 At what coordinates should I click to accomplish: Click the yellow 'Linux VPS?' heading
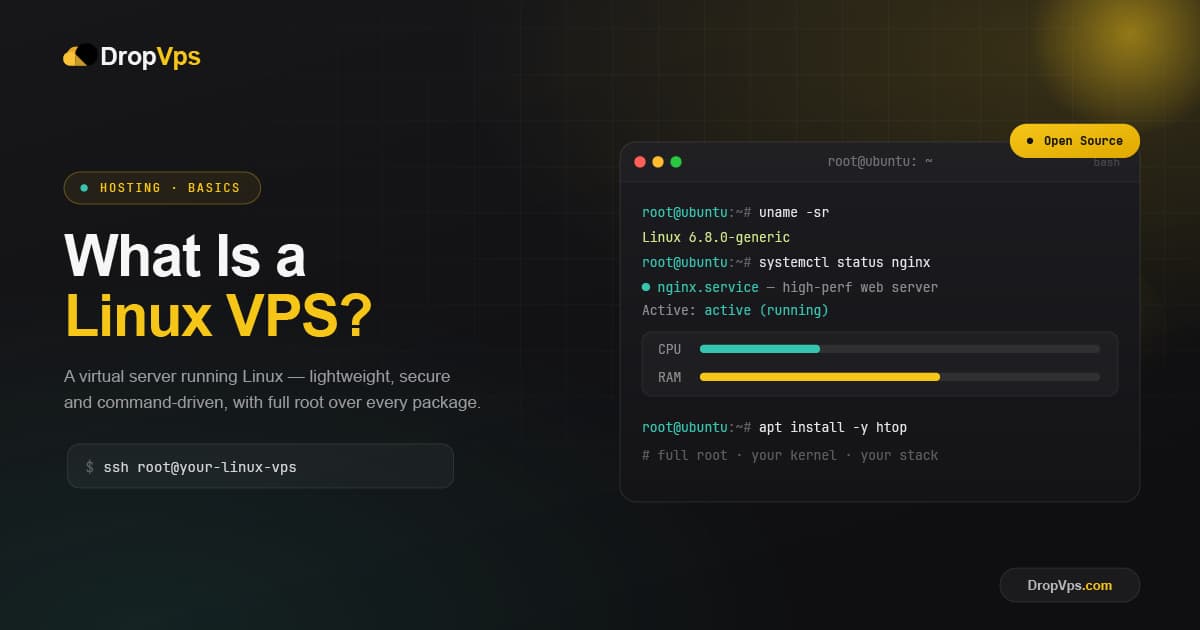218,316
